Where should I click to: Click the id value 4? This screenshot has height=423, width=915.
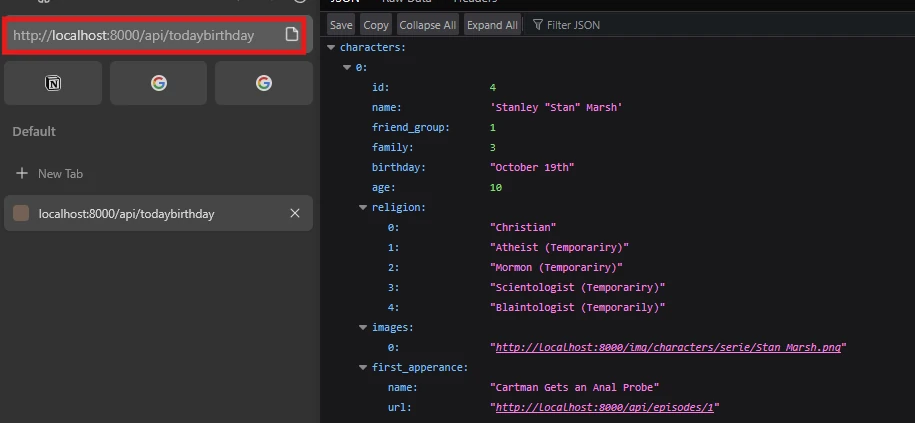click(493, 88)
